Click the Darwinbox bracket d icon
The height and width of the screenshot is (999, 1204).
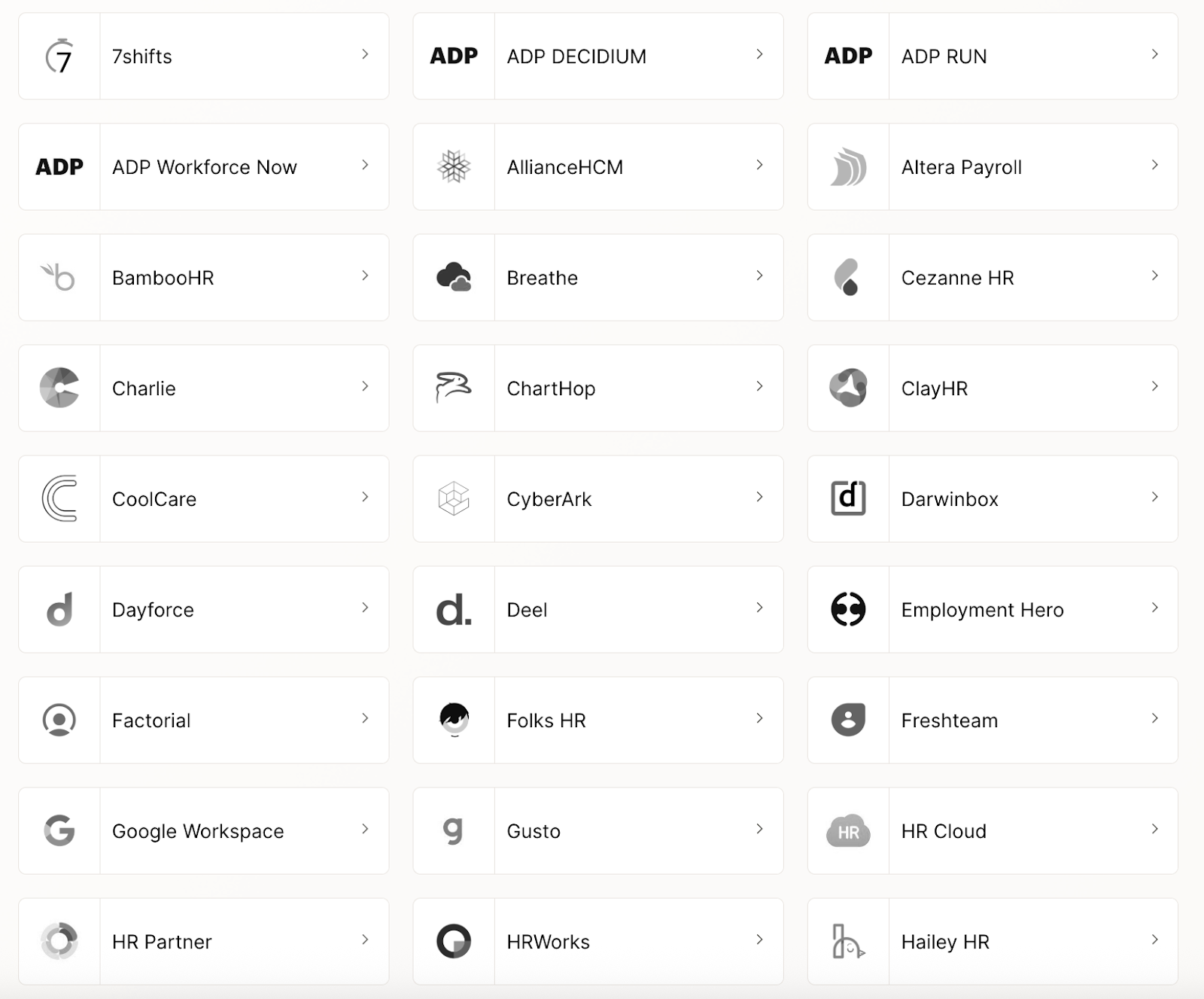click(x=848, y=498)
